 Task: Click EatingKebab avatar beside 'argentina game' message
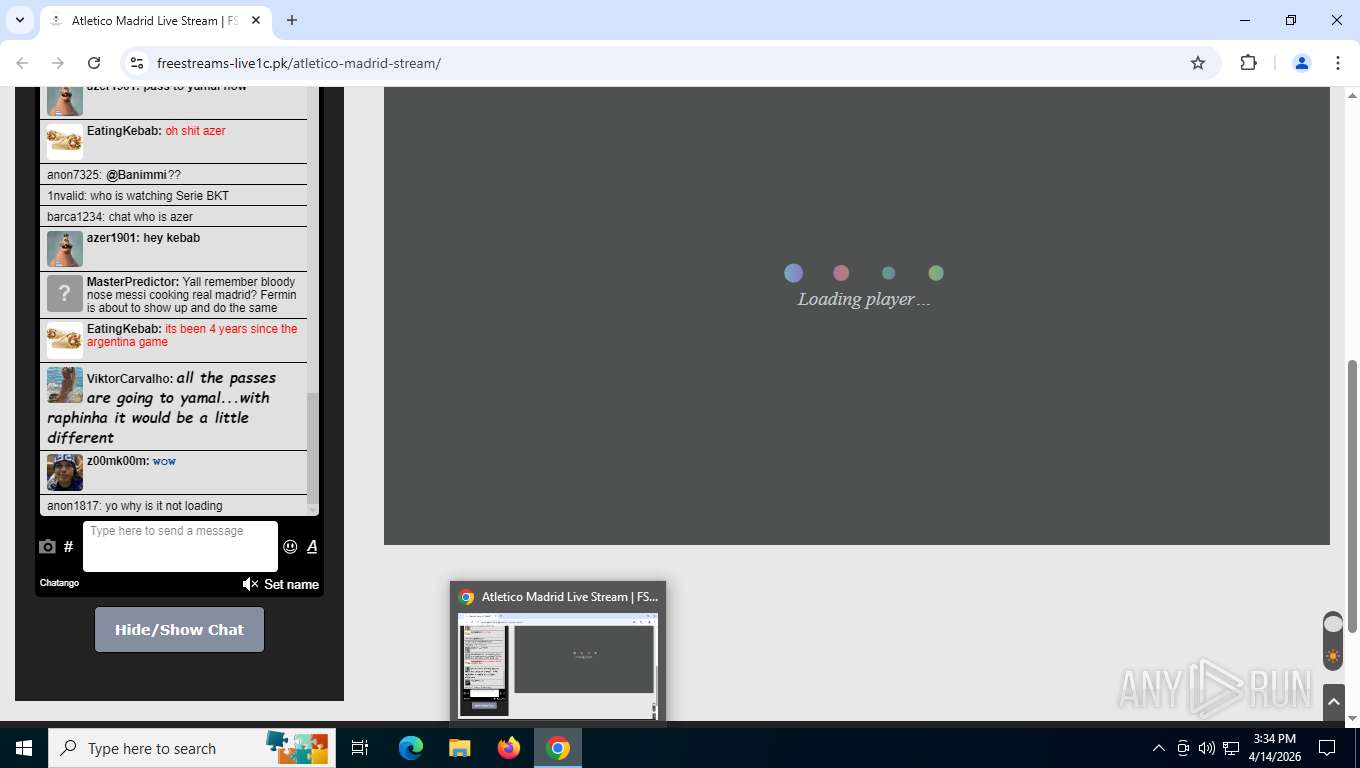coord(65,341)
